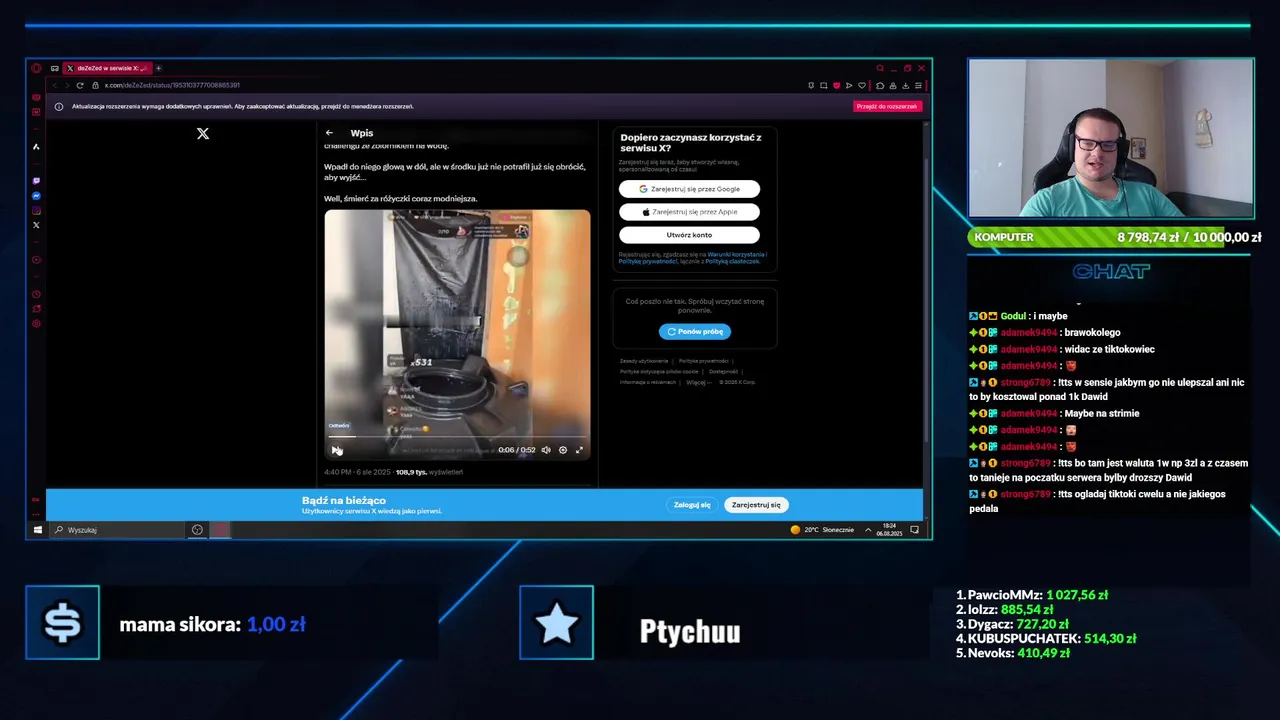The width and height of the screenshot is (1280, 720).
Task: Click Zarejestruj się przez Apple
Action: (689, 212)
